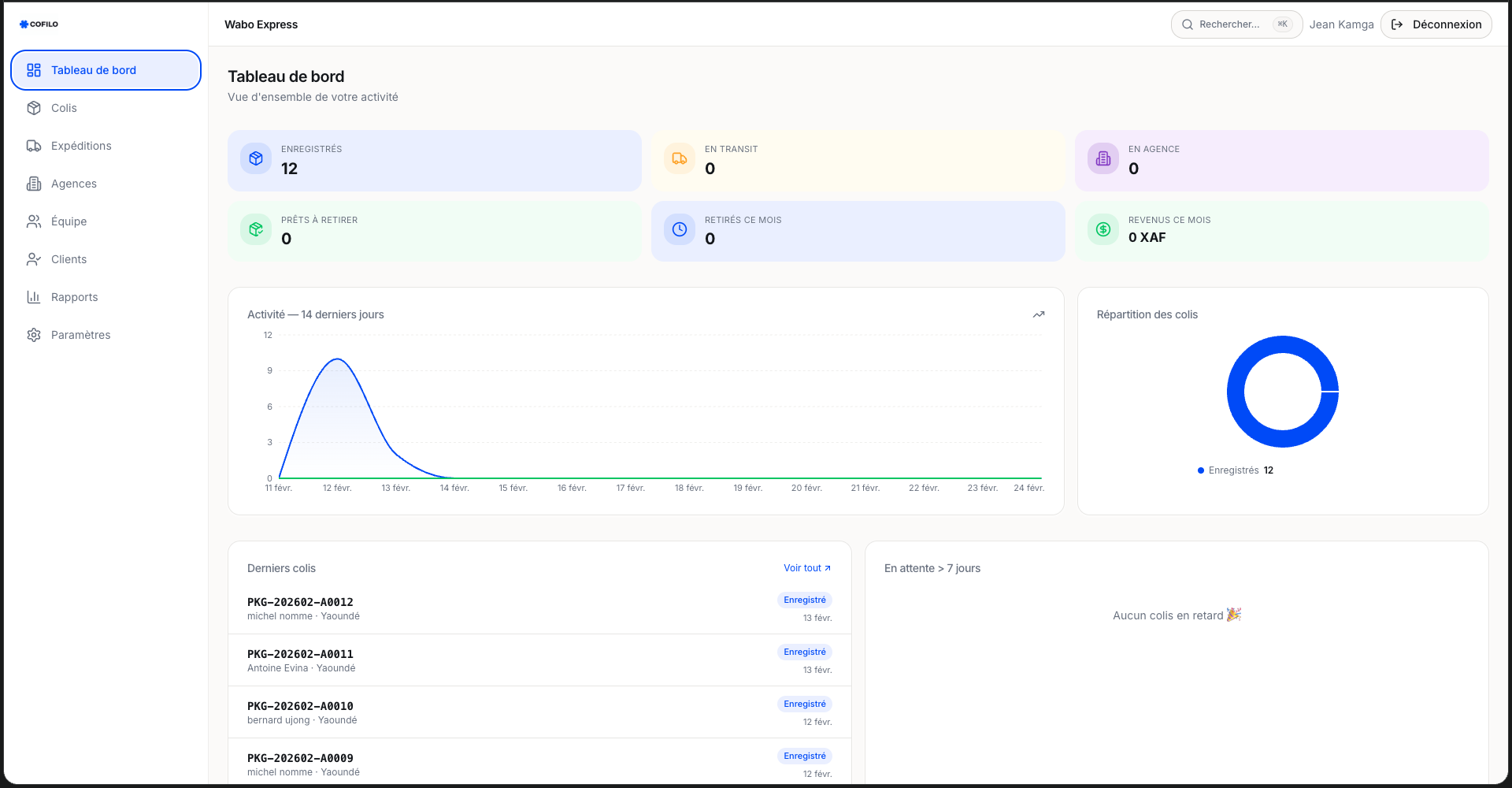Click the trend arrow icon on Activité chart
Image resolution: width=1512 pixels, height=788 pixels.
pyautogui.click(x=1039, y=314)
